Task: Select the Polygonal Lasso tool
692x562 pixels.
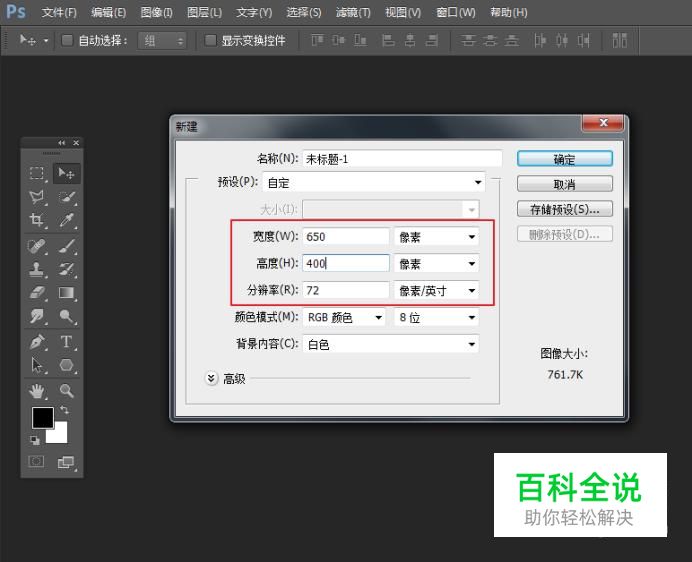Action: [x=37, y=197]
